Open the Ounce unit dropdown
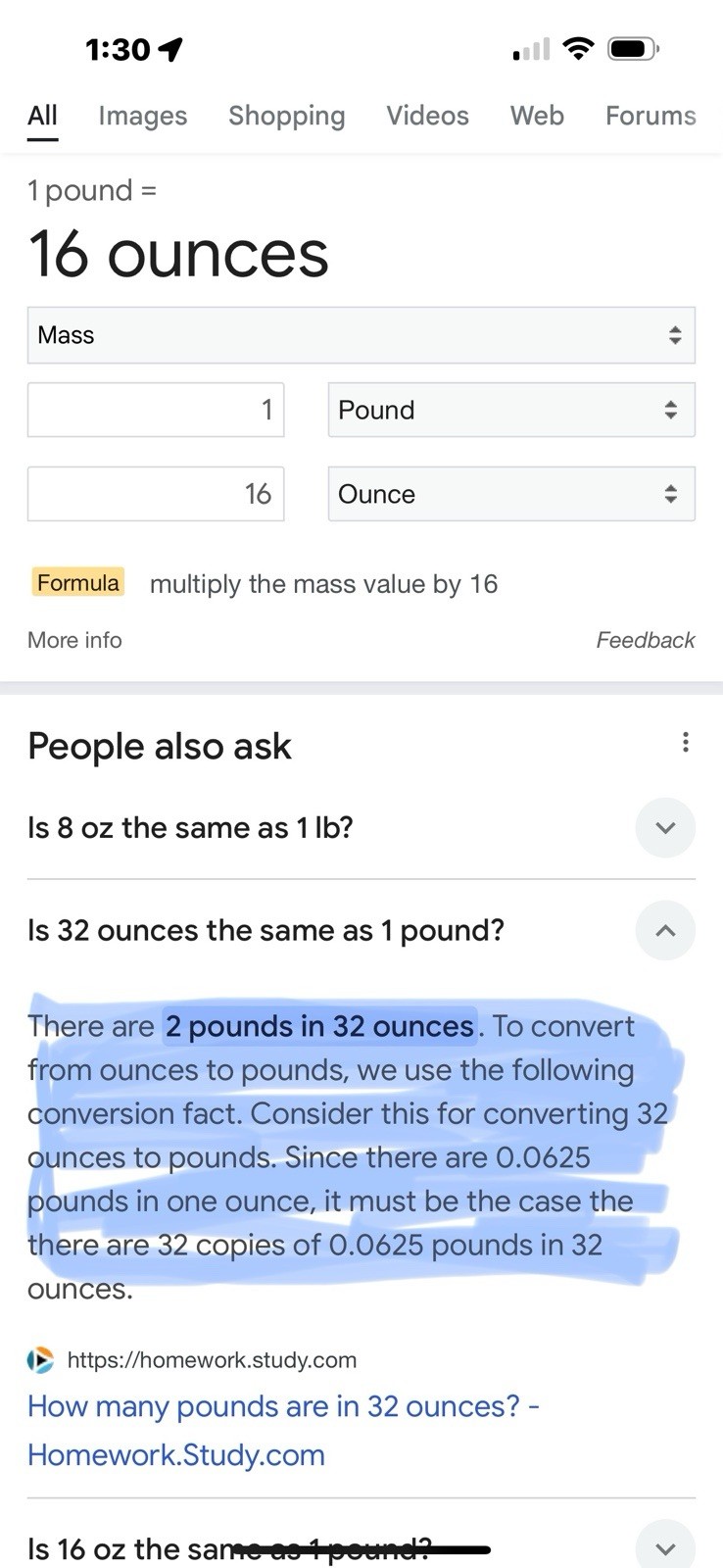 pos(511,494)
